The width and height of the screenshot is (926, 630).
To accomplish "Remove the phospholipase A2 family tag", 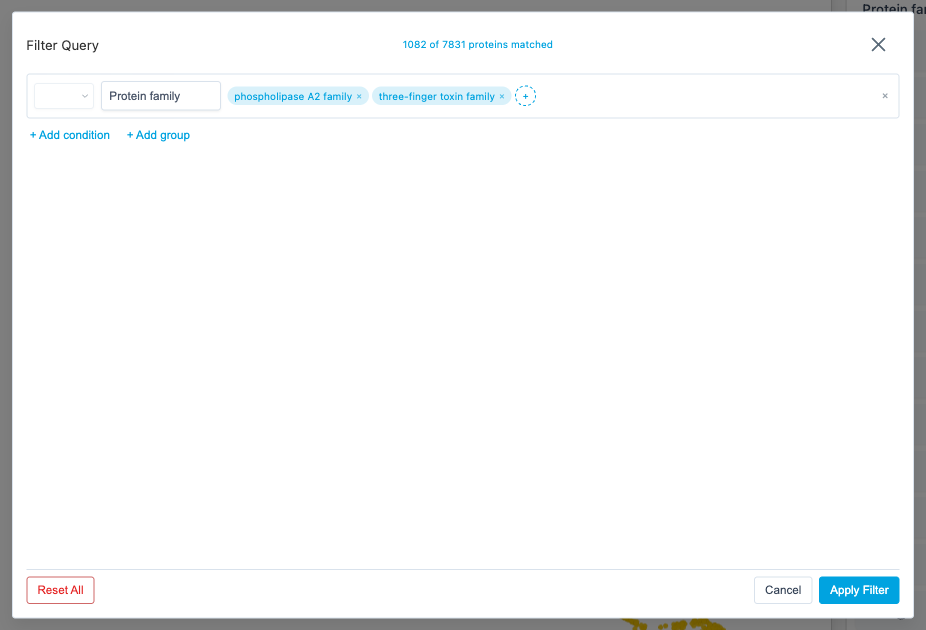I will coord(359,96).
